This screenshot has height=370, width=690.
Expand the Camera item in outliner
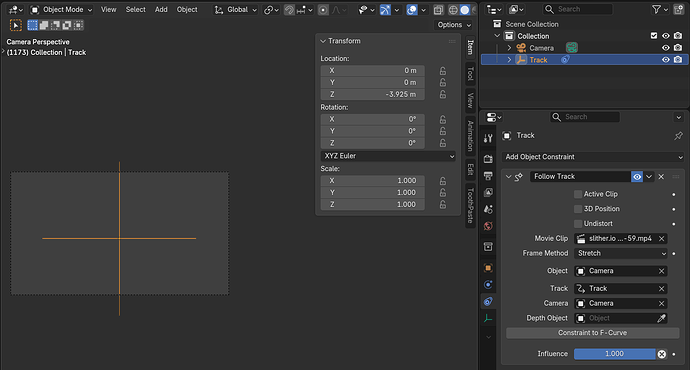[509, 48]
